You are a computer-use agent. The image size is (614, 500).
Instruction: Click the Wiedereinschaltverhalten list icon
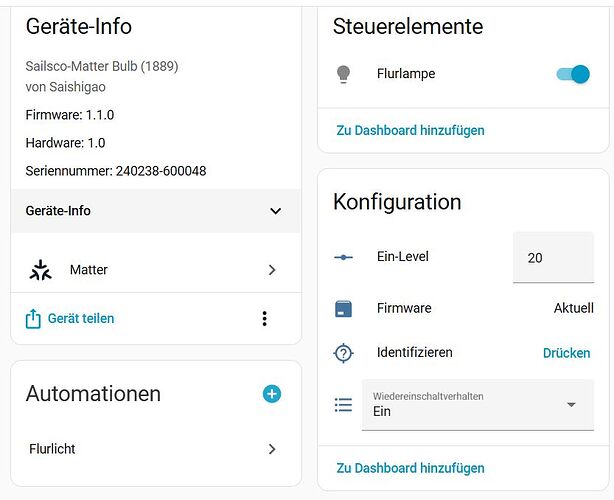click(x=344, y=405)
